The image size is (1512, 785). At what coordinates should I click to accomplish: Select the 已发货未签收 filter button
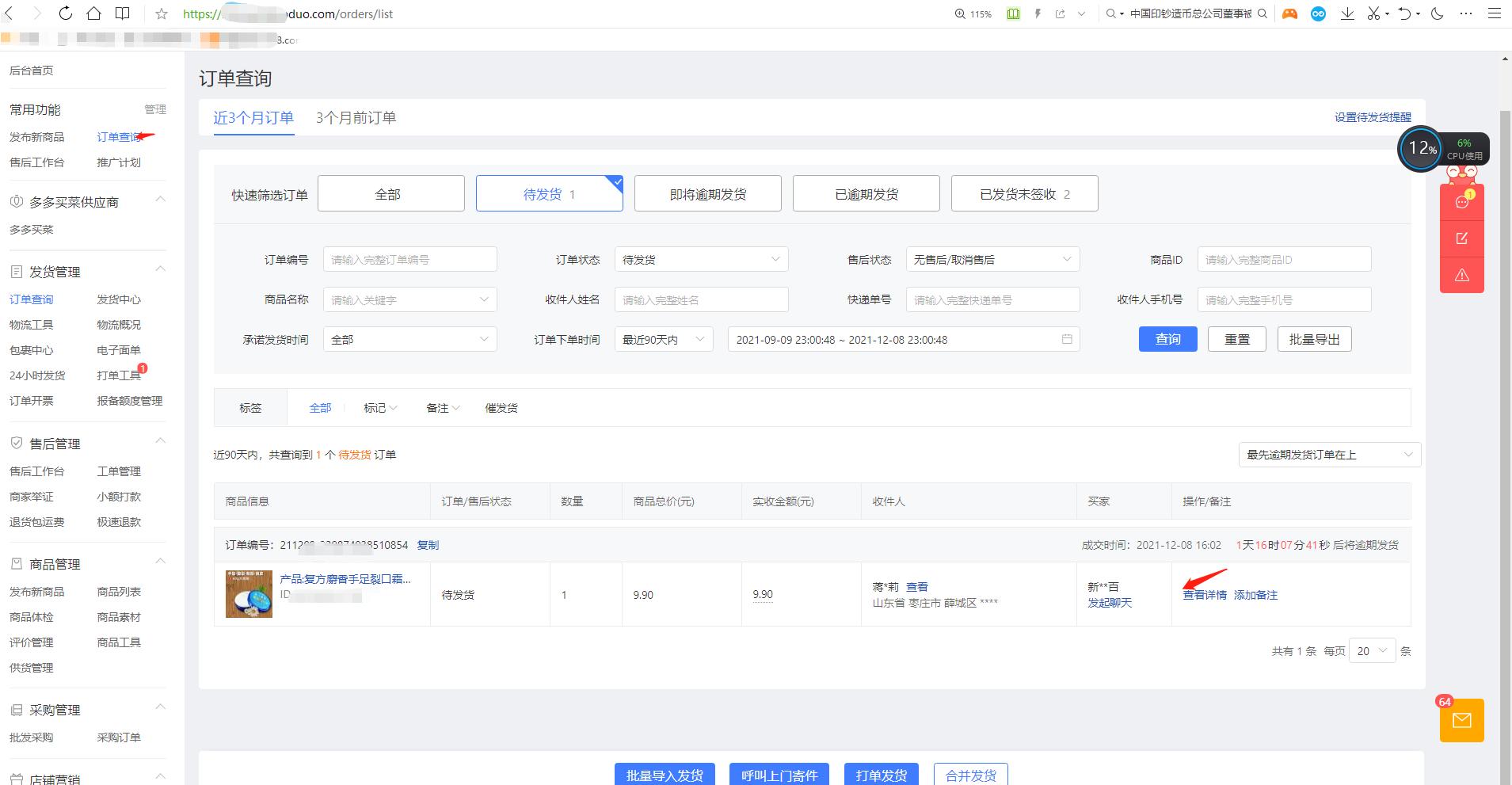(x=1024, y=192)
